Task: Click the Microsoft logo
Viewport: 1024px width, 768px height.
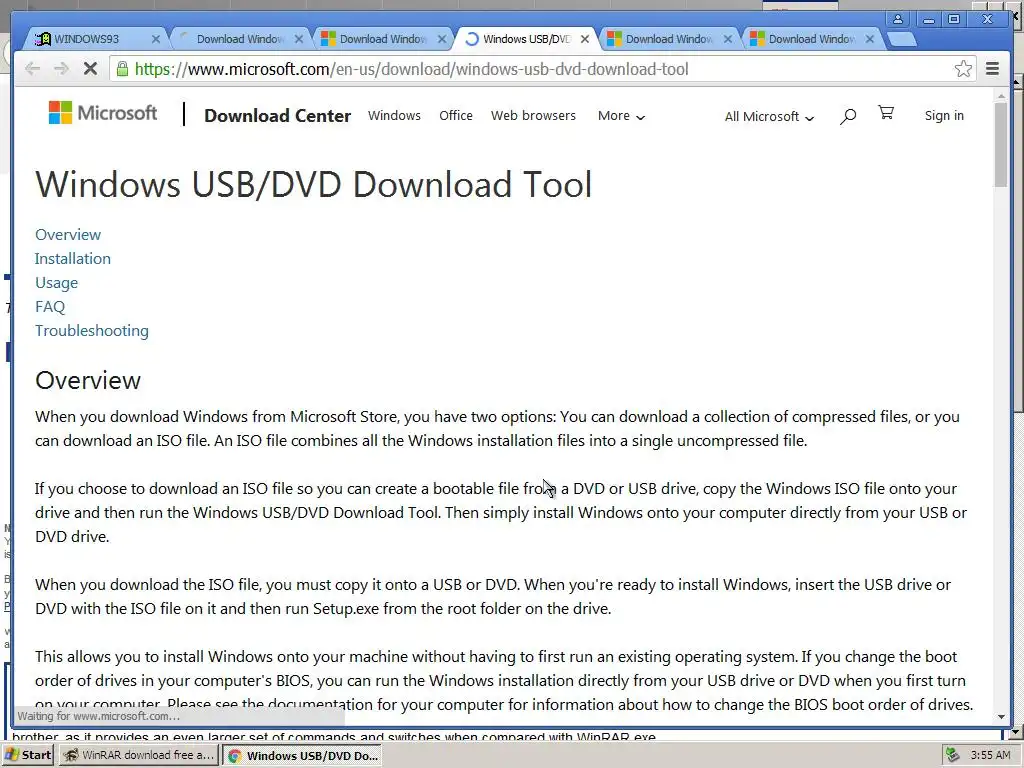Action: tap(103, 113)
